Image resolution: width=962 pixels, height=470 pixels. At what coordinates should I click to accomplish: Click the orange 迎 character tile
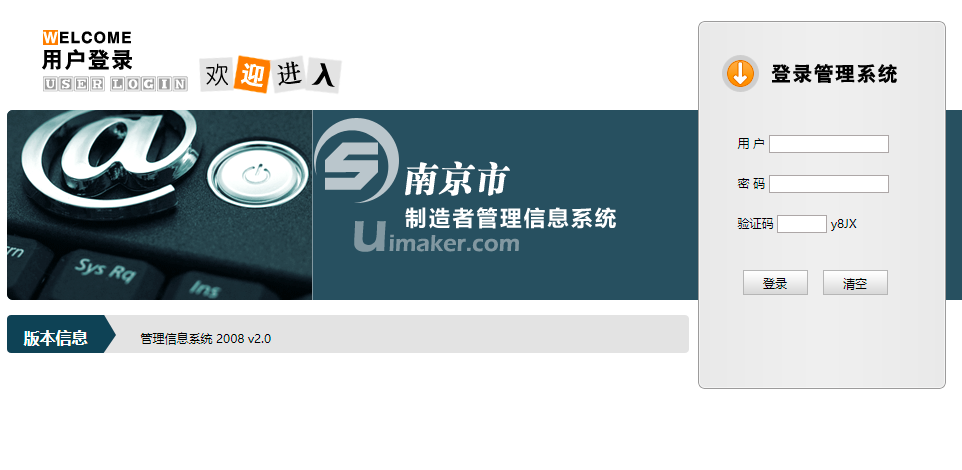[253, 74]
